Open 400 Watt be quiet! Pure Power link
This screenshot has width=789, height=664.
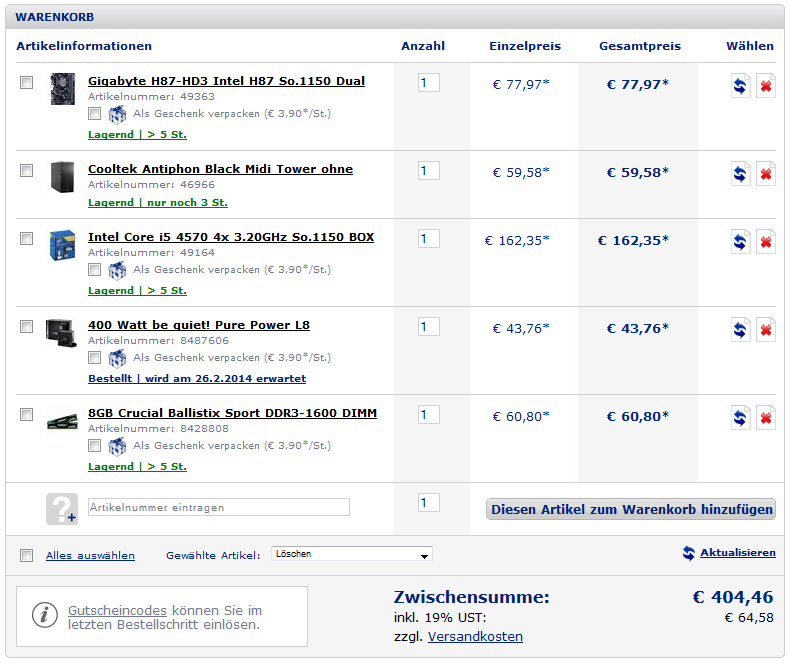pyautogui.click(x=199, y=325)
